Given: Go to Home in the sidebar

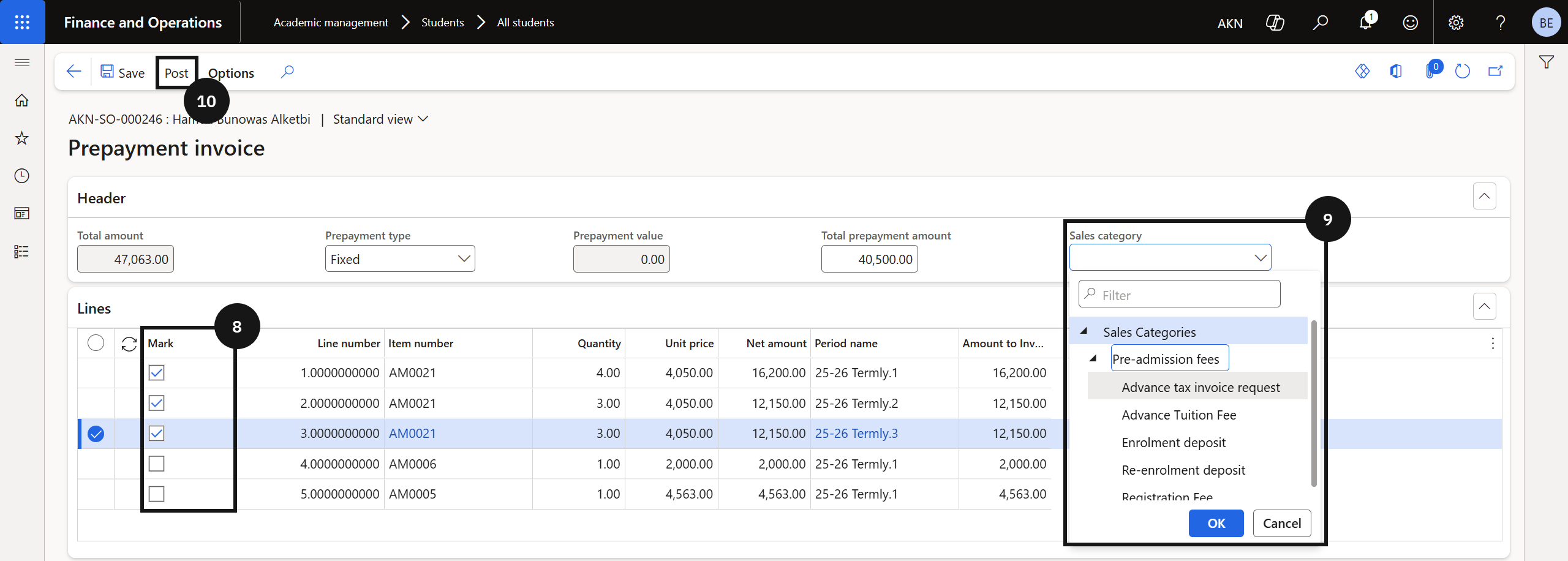Looking at the screenshot, I should (22, 100).
